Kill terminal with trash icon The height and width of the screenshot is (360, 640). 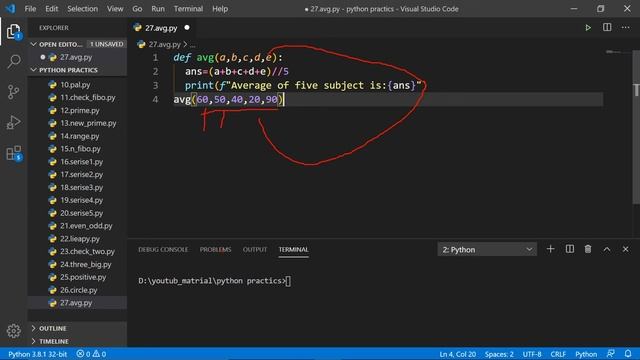588,249
